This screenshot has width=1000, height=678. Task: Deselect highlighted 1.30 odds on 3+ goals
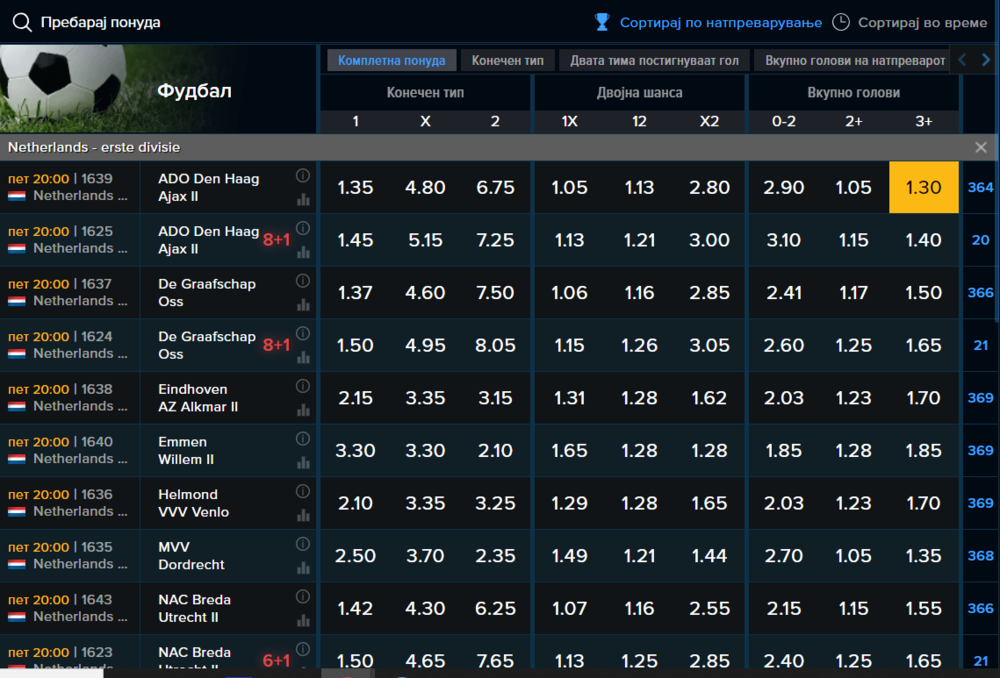click(x=923, y=188)
